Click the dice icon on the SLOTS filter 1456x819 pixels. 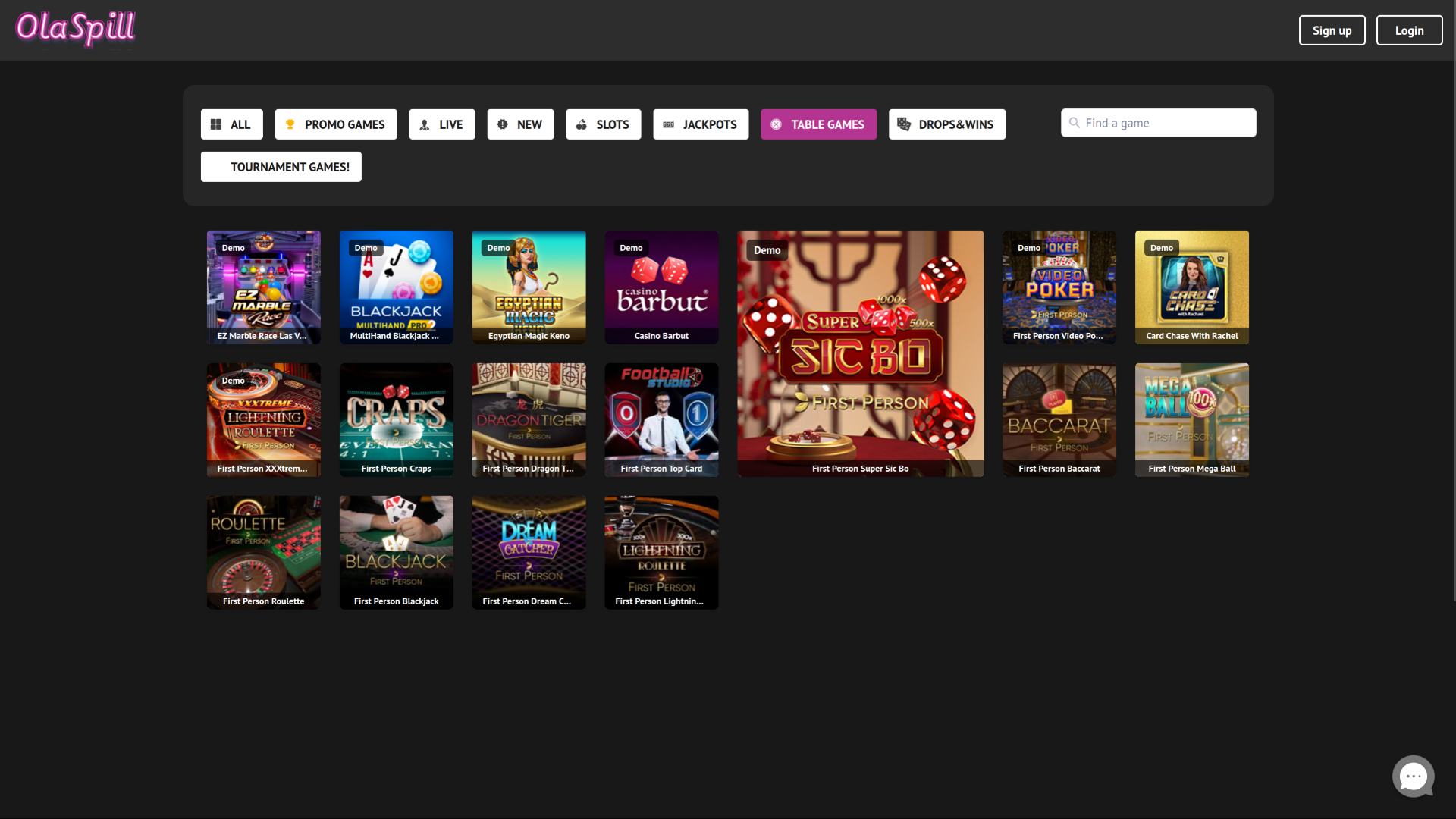[x=582, y=124]
